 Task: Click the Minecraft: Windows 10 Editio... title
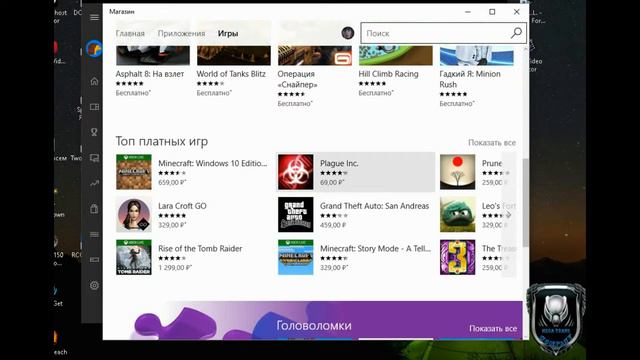(213, 163)
